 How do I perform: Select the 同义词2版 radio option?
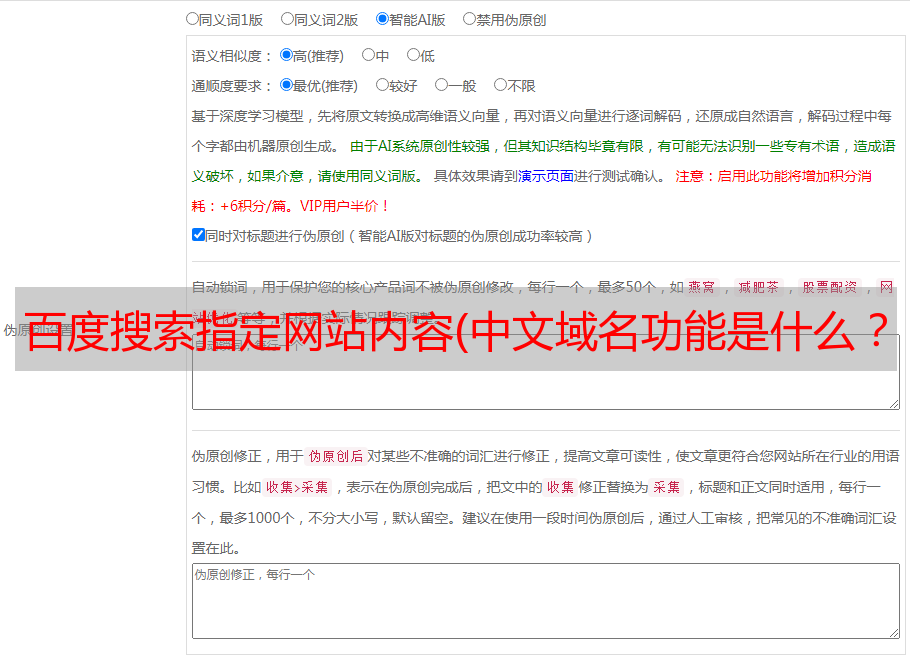288,19
